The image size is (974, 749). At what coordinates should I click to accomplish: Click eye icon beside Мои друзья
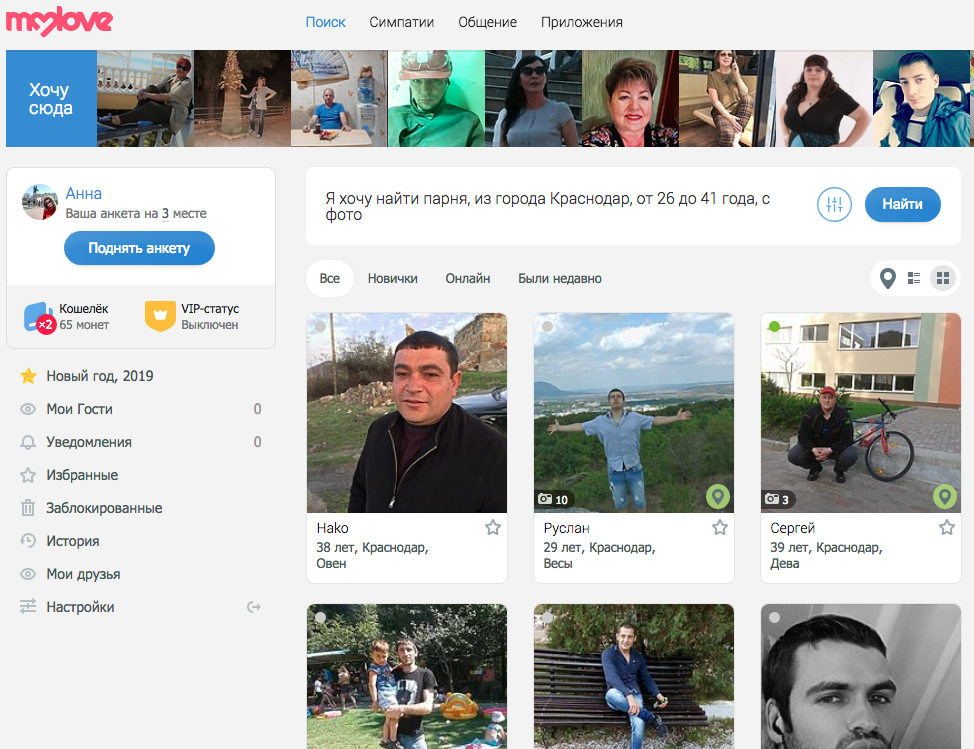[x=28, y=574]
